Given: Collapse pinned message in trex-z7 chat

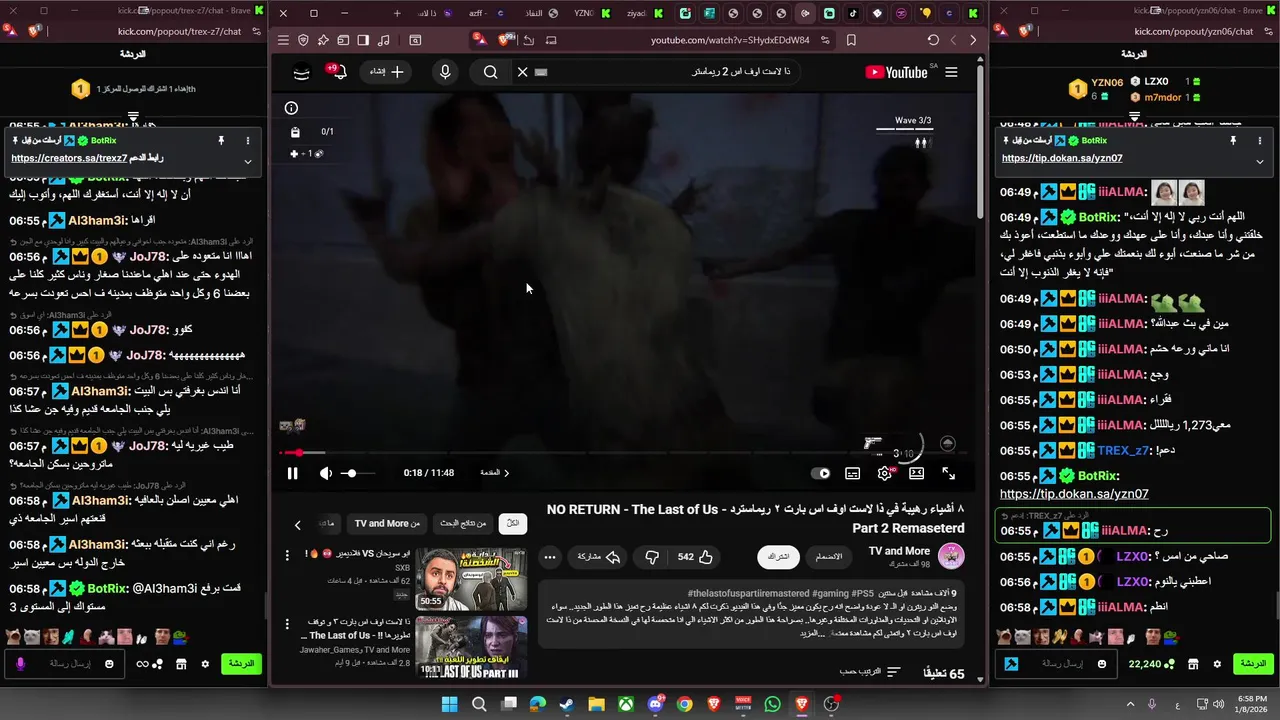Looking at the screenshot, I should [247, 161].
